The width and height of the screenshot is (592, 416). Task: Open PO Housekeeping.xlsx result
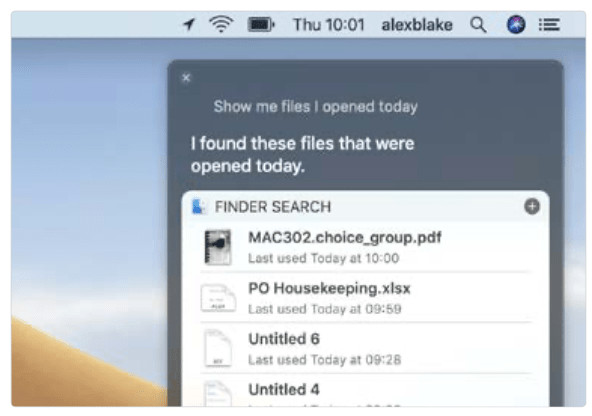[x=365, y=297]
